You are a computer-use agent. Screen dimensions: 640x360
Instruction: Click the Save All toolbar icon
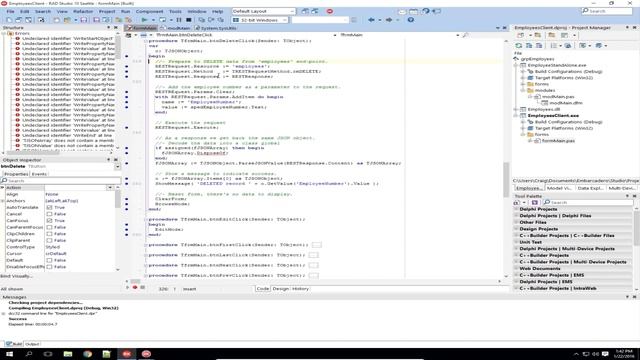tap(96, 20)
